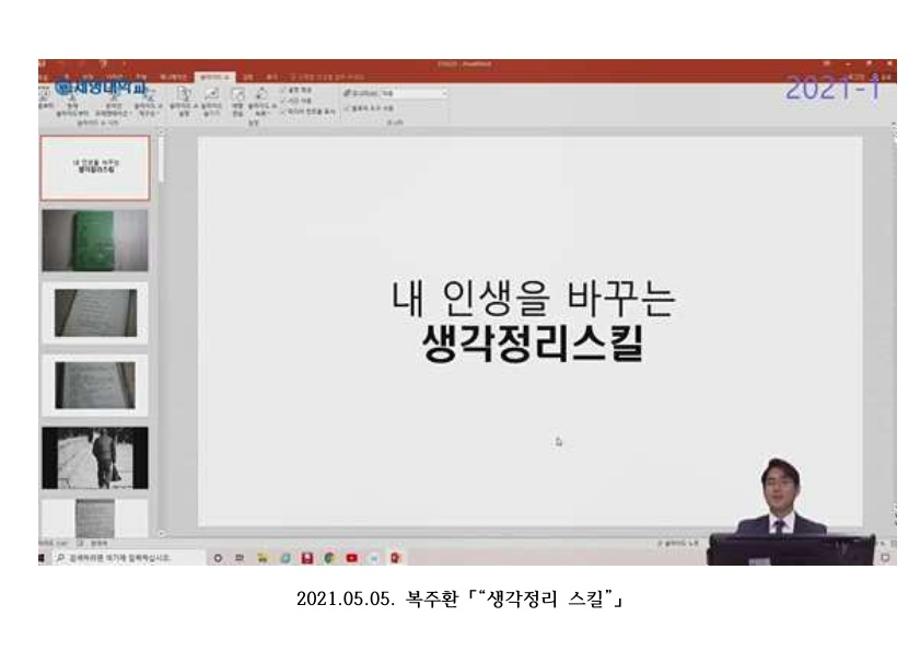Screen dimensions: 920x651
Task: Open Set Up Slide Show settings
Action: (184, 90)
